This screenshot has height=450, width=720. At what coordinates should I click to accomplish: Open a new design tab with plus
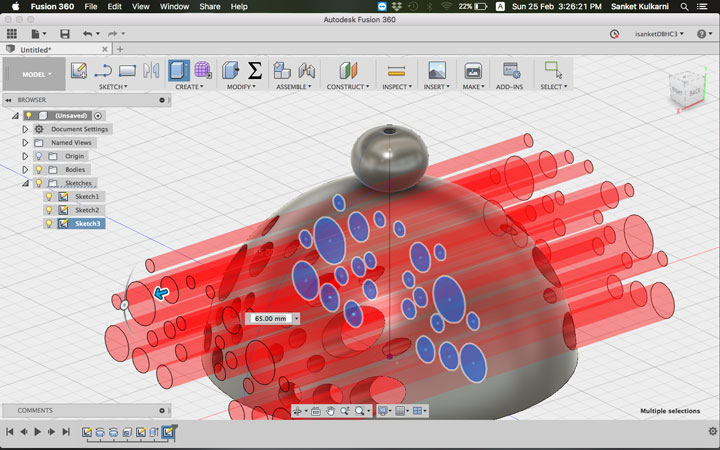tap(120, 49)
